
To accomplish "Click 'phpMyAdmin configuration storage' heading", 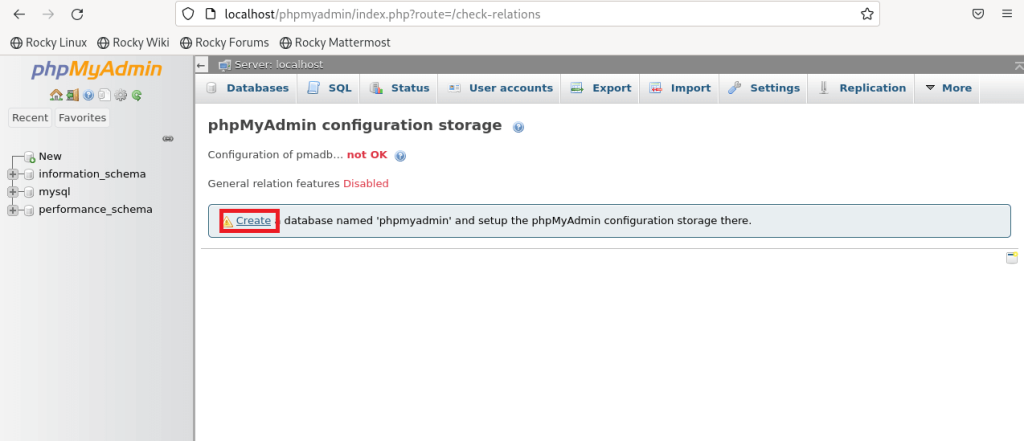I will click(355, 125).
